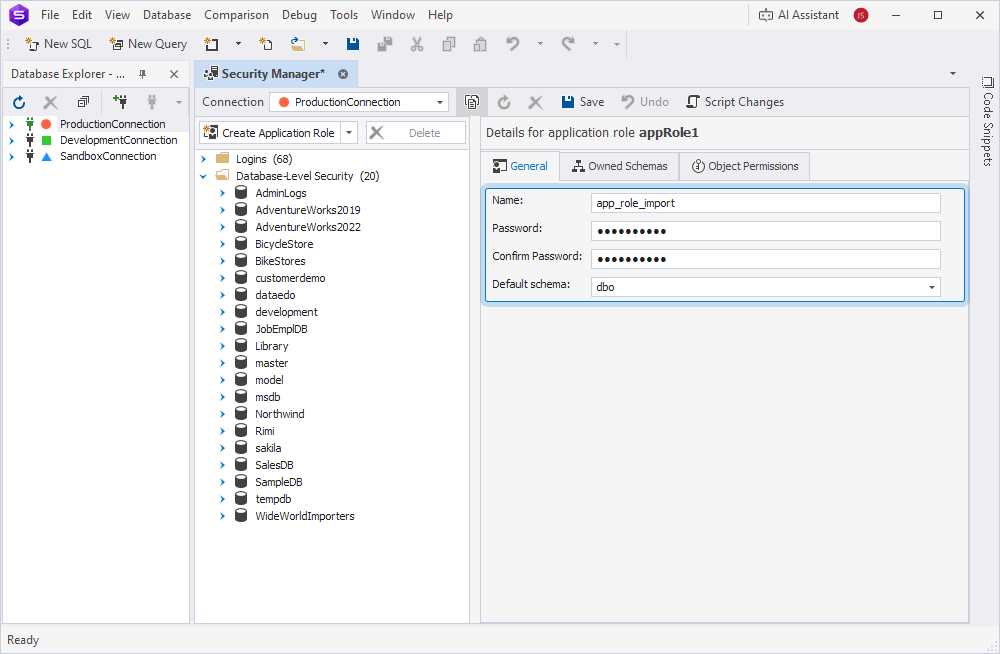Screen dimensions: 1000x654
Task: Select the Cut icon on the toolbar
Action: coord(417,44)
